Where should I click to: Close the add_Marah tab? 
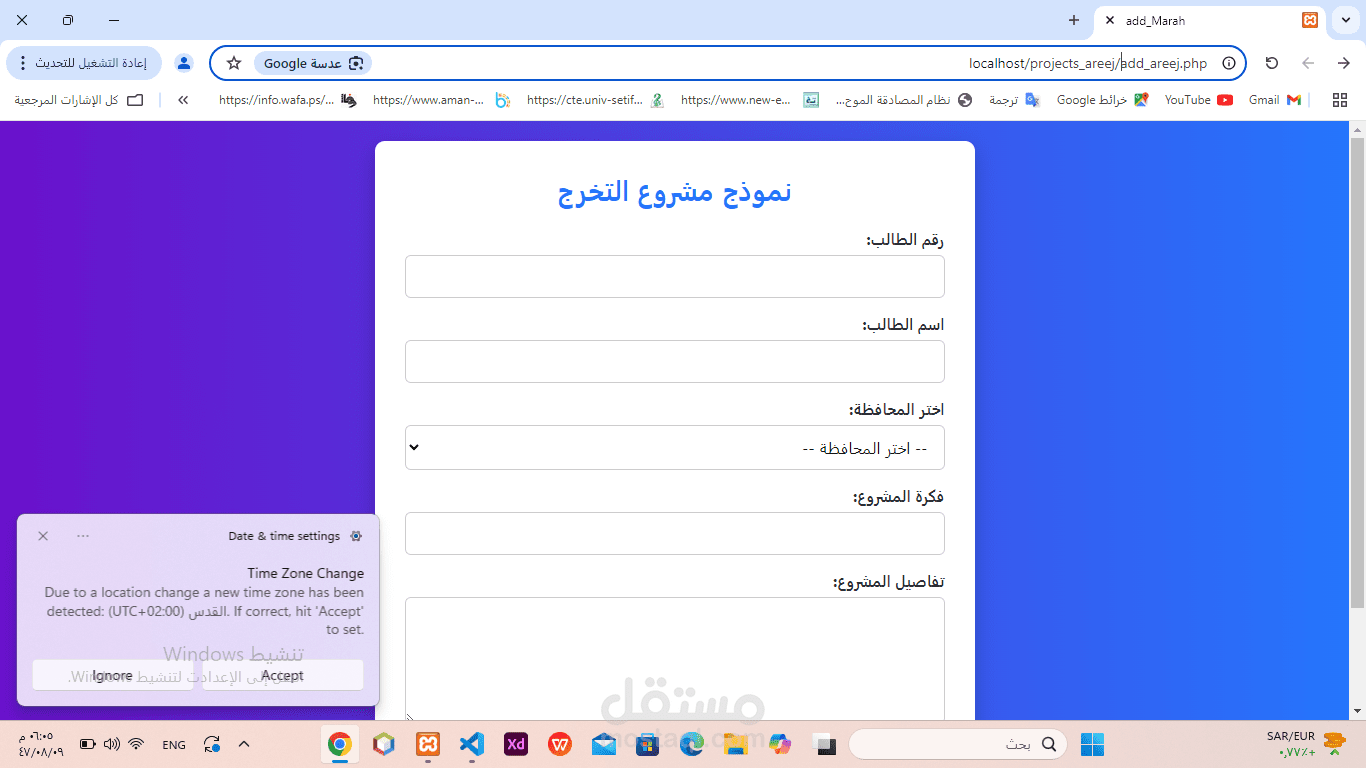[x=1110, y=20]
